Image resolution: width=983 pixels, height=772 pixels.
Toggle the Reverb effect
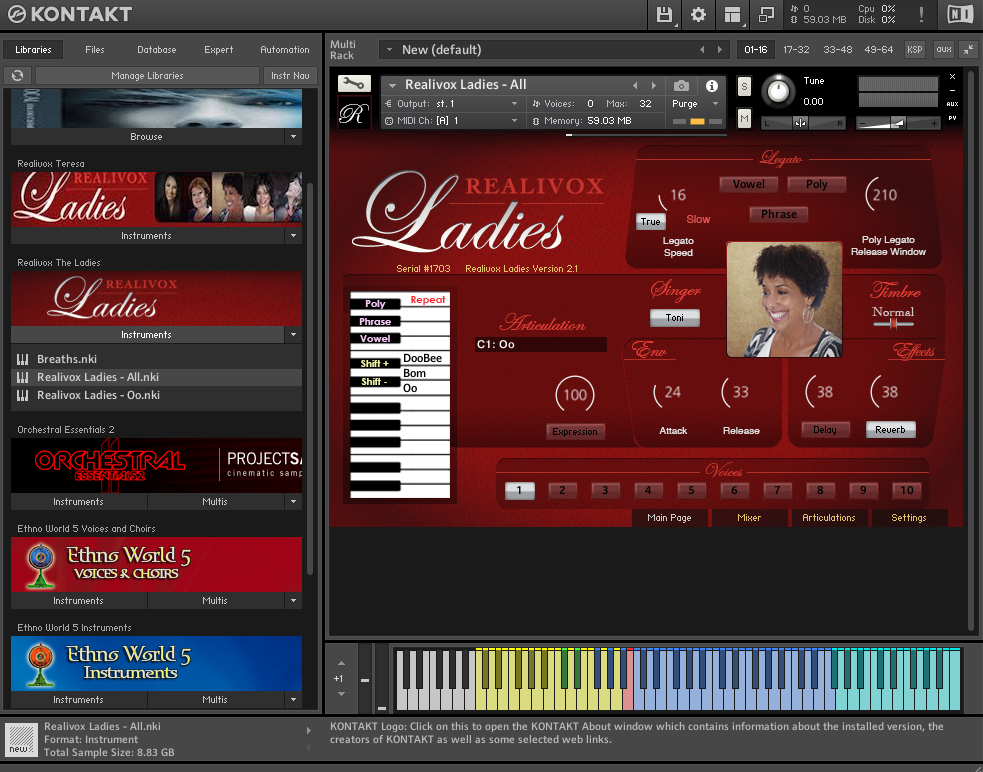[890, 430]
